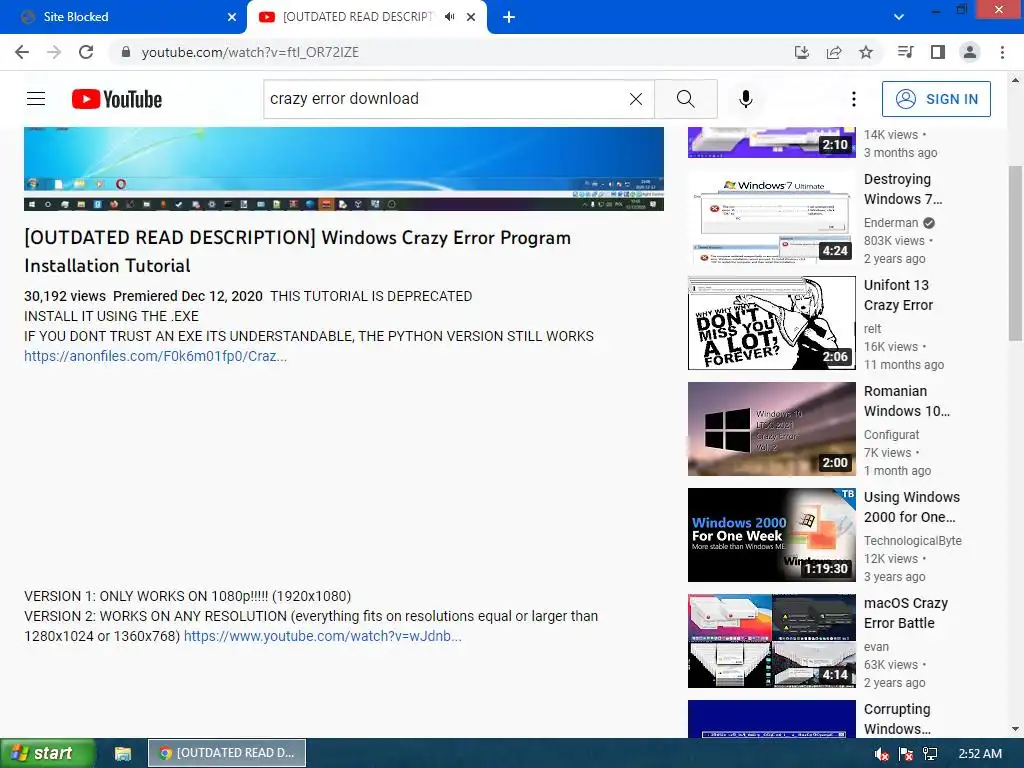Click Unifont 13 Crazy Error title
Viewport: 1024px width, 768px height.
[x=898, y=295]
